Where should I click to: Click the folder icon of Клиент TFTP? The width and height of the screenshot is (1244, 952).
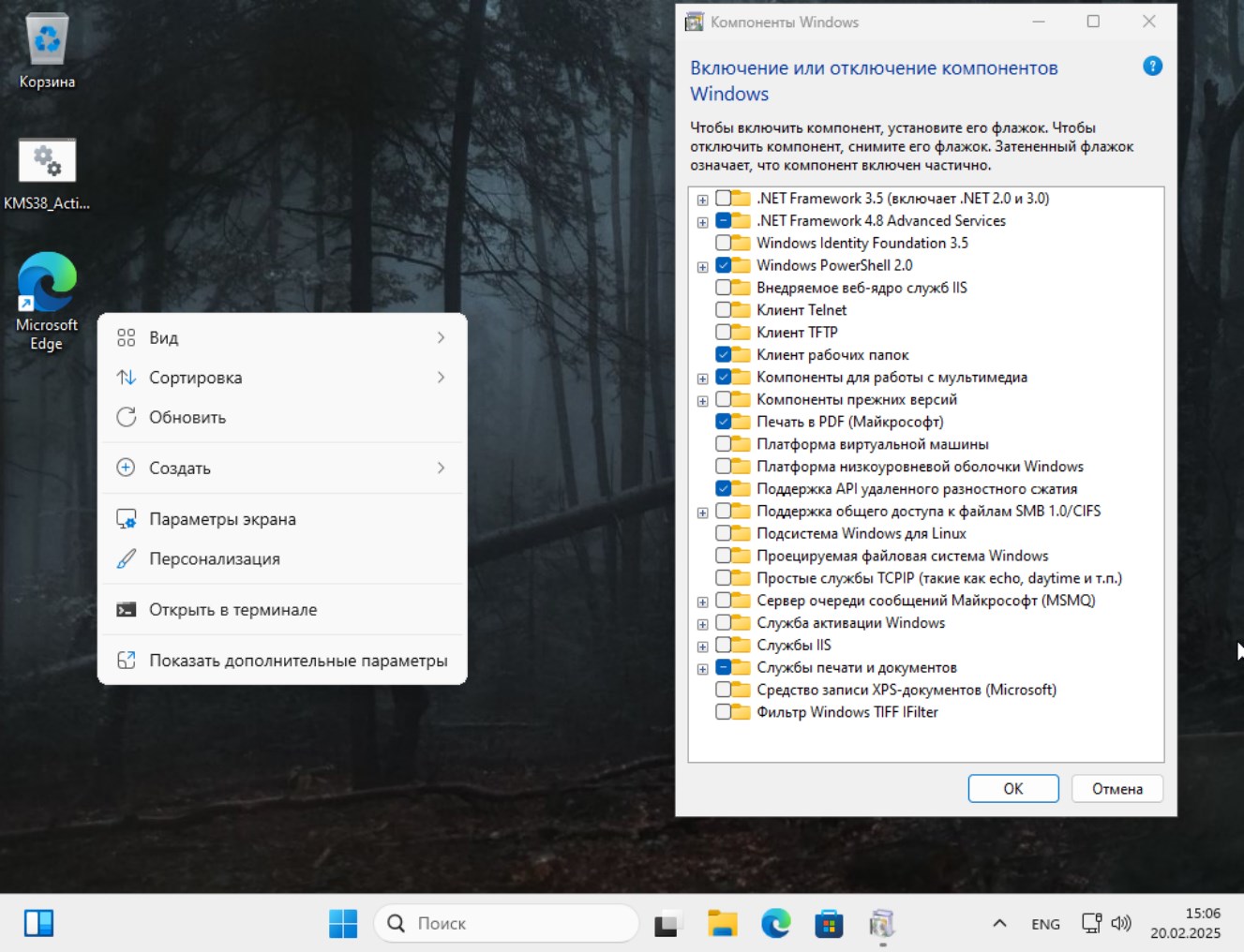(742, 332)
